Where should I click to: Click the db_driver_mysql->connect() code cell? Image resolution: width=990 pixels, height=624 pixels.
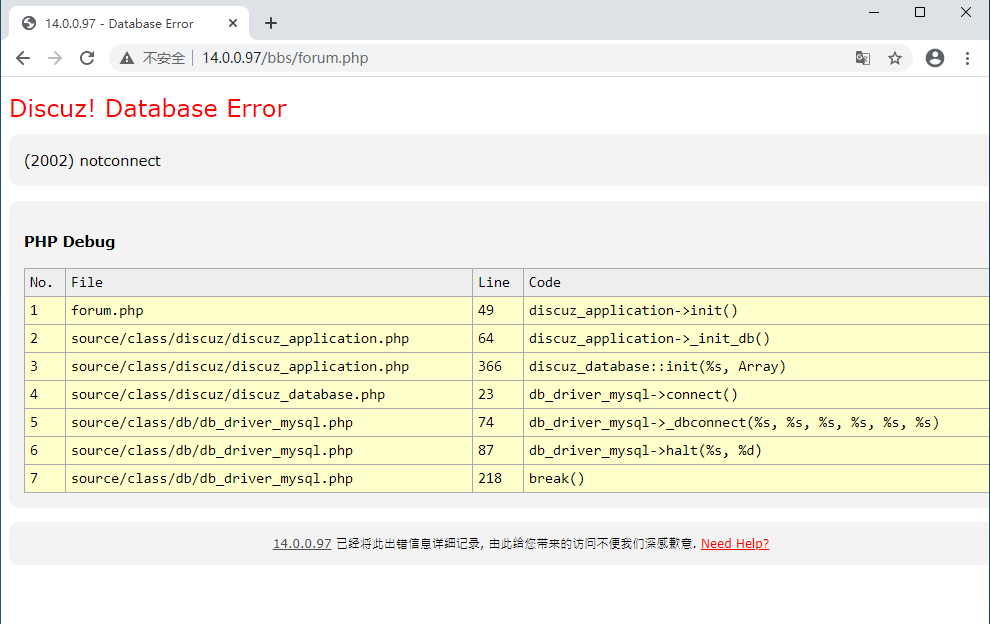[756, 395]
